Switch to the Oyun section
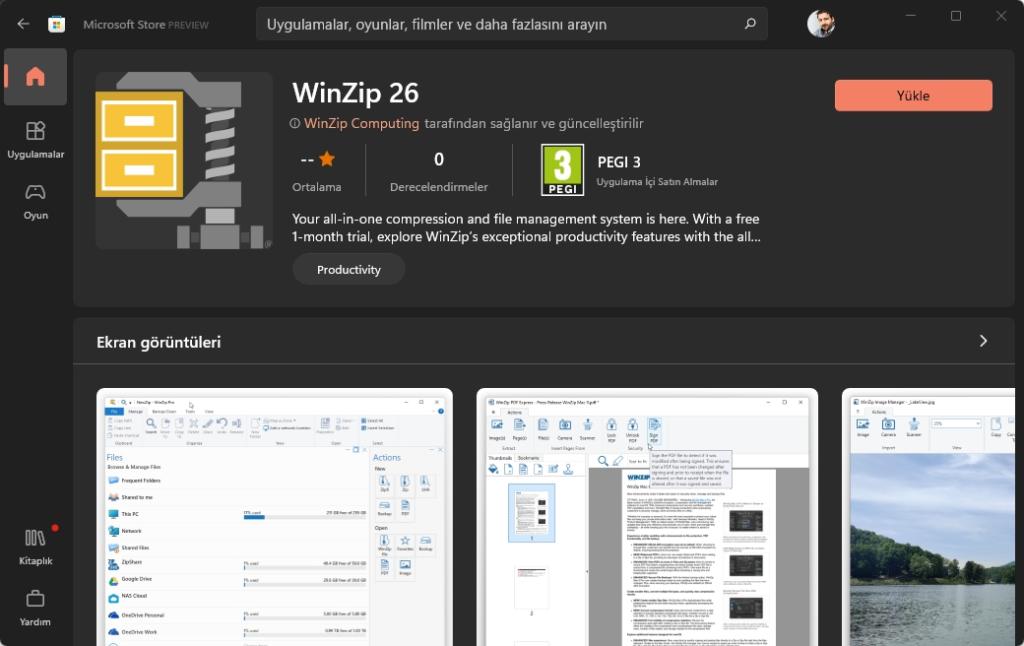This screenshot has width=1024, height=646. pyautogui.click(x=35, y=198)
